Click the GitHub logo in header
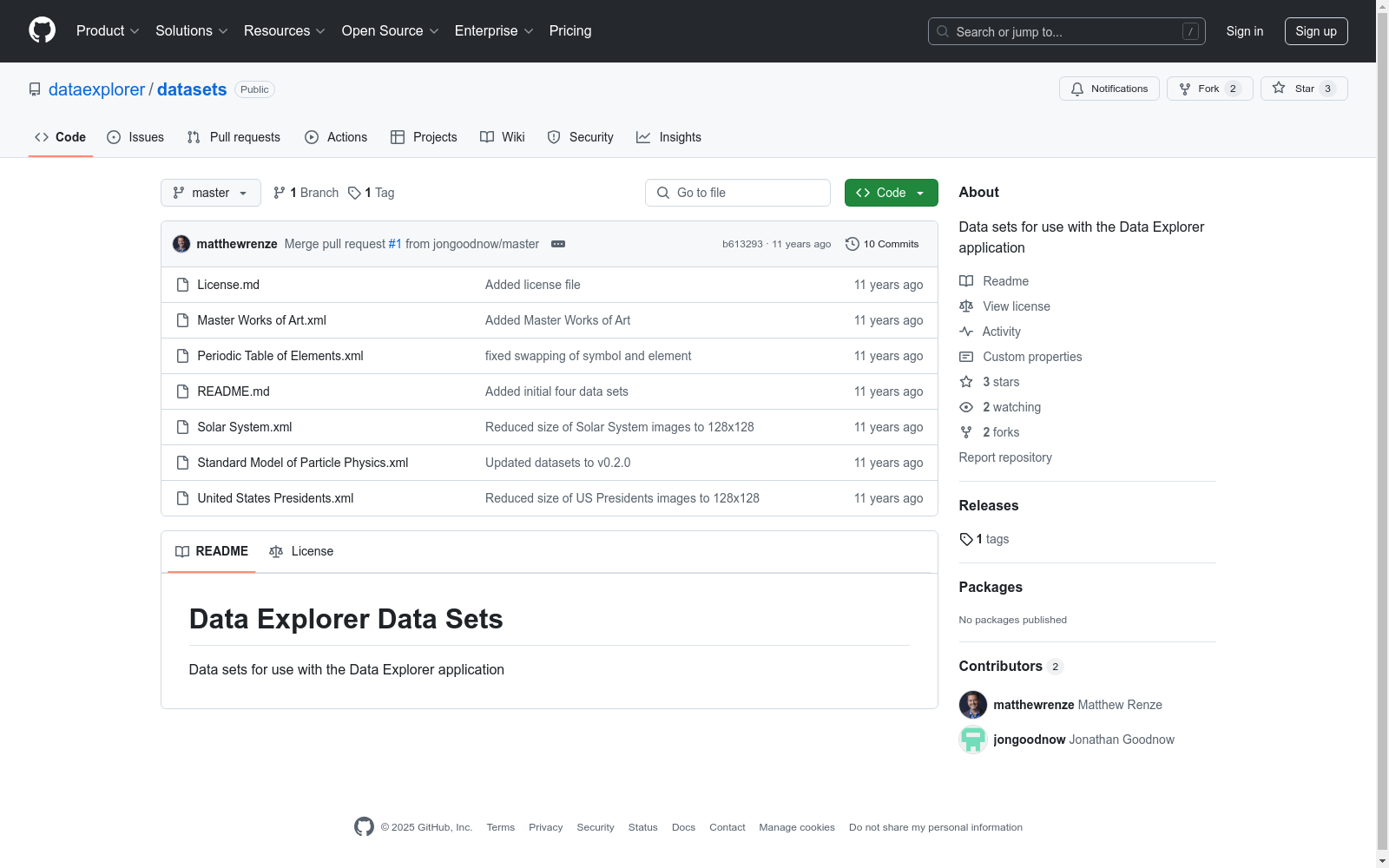 coord(42,30)
